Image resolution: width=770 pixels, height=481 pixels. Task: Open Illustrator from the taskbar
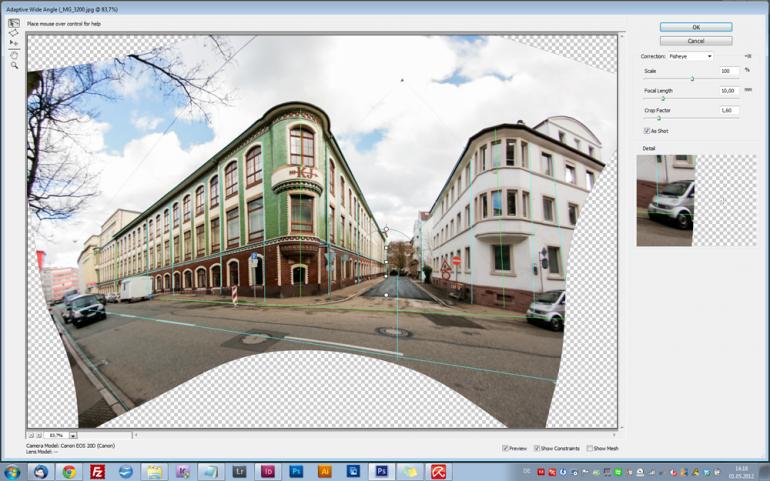[325, 471]
